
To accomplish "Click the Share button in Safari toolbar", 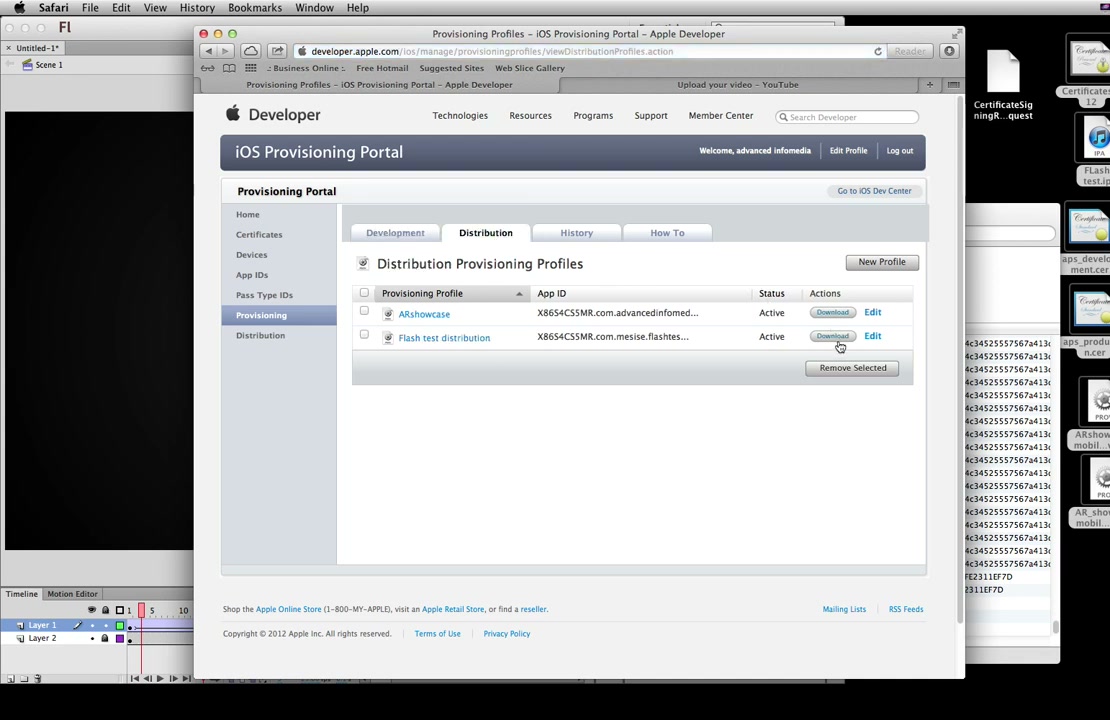I will click(278, 51).
